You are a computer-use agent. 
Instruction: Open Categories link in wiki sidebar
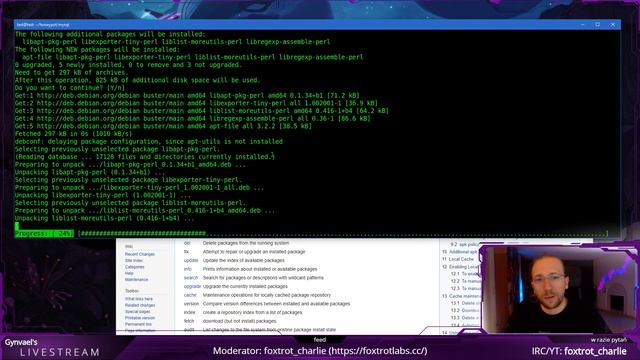(x=134, y=267)
